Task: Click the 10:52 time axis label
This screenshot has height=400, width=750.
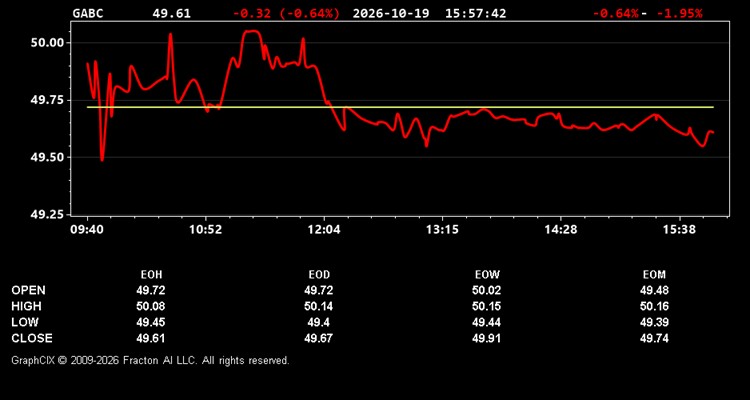Action: tap(206, 230)
